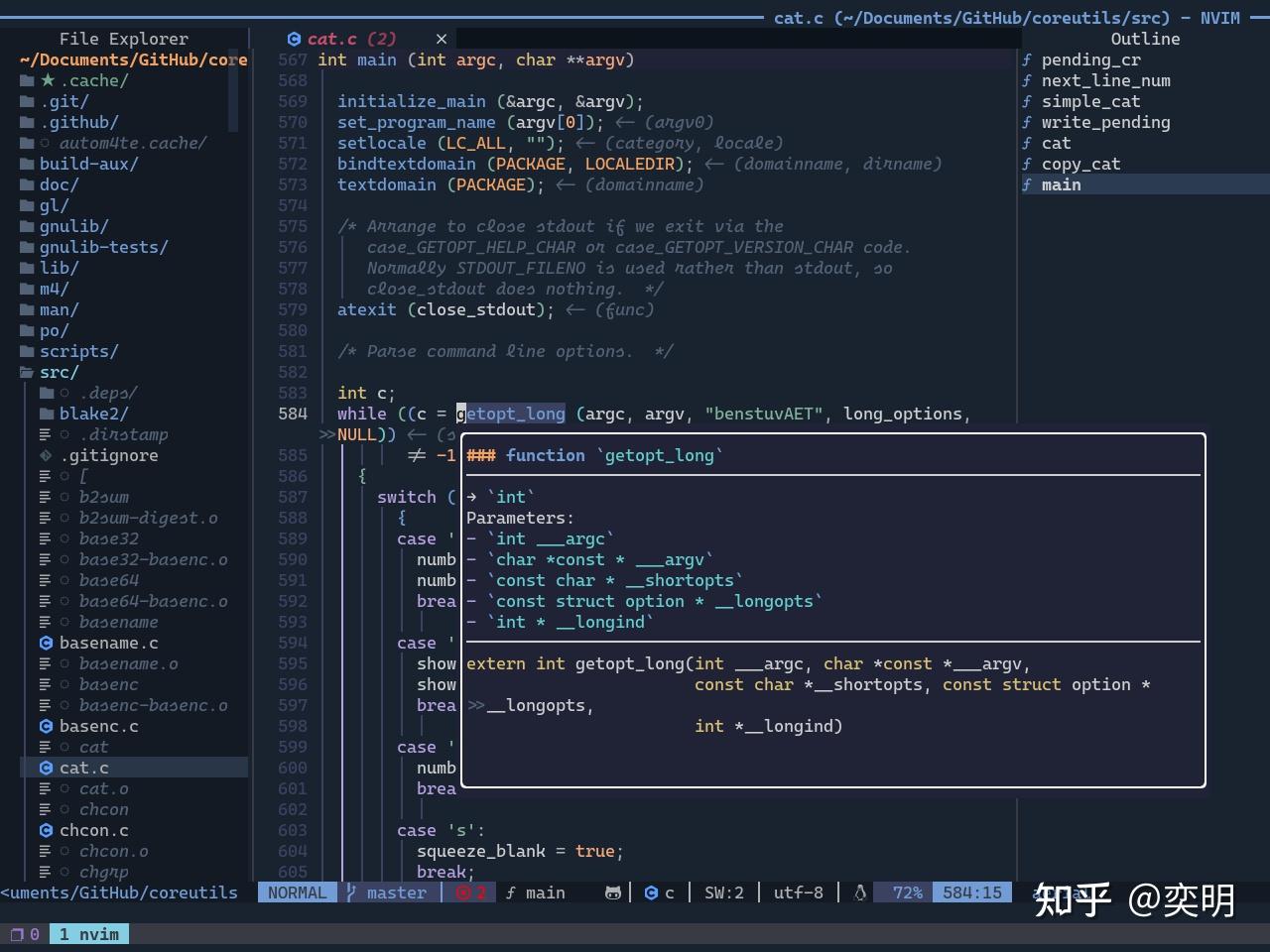The image size is (1270, 952).
Task: Click the master branch name in statusline
Action: click(396, 892)
